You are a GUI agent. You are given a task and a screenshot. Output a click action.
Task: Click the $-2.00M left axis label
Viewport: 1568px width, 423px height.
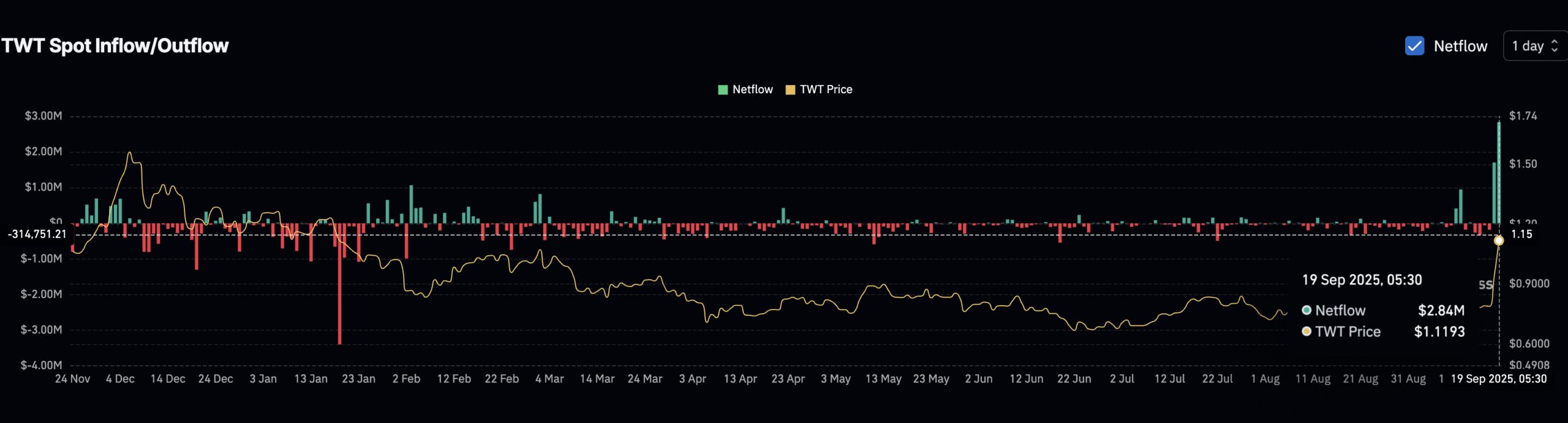pos(42,294)
